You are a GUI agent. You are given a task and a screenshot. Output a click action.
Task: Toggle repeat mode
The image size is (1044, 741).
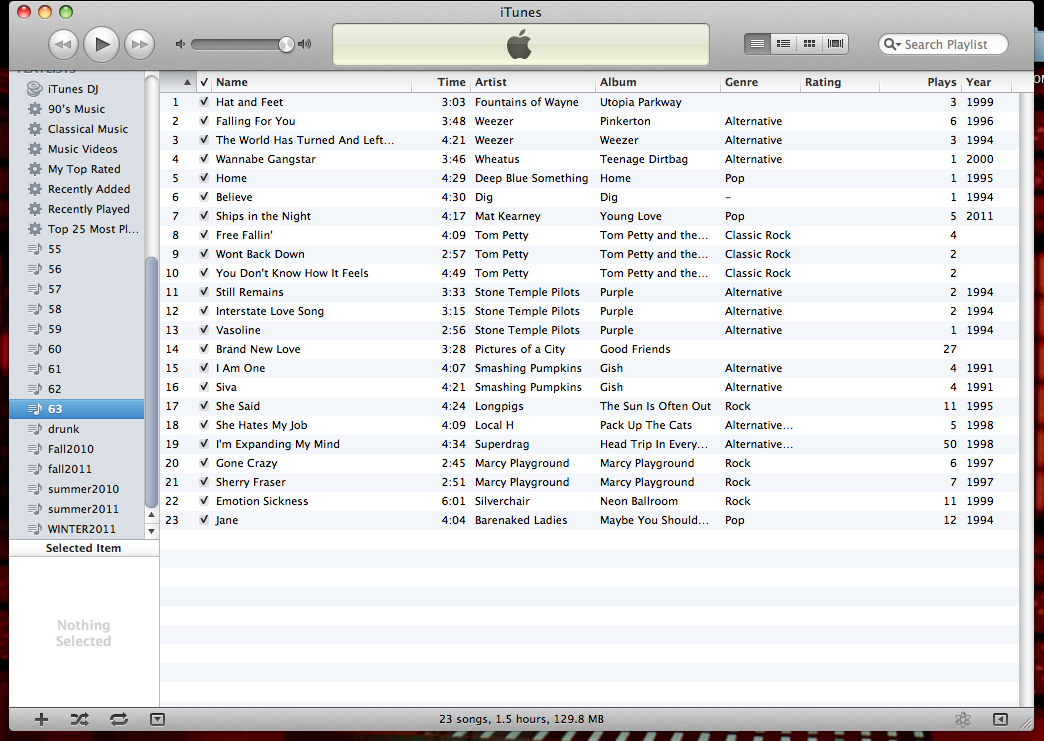[119, 719]
